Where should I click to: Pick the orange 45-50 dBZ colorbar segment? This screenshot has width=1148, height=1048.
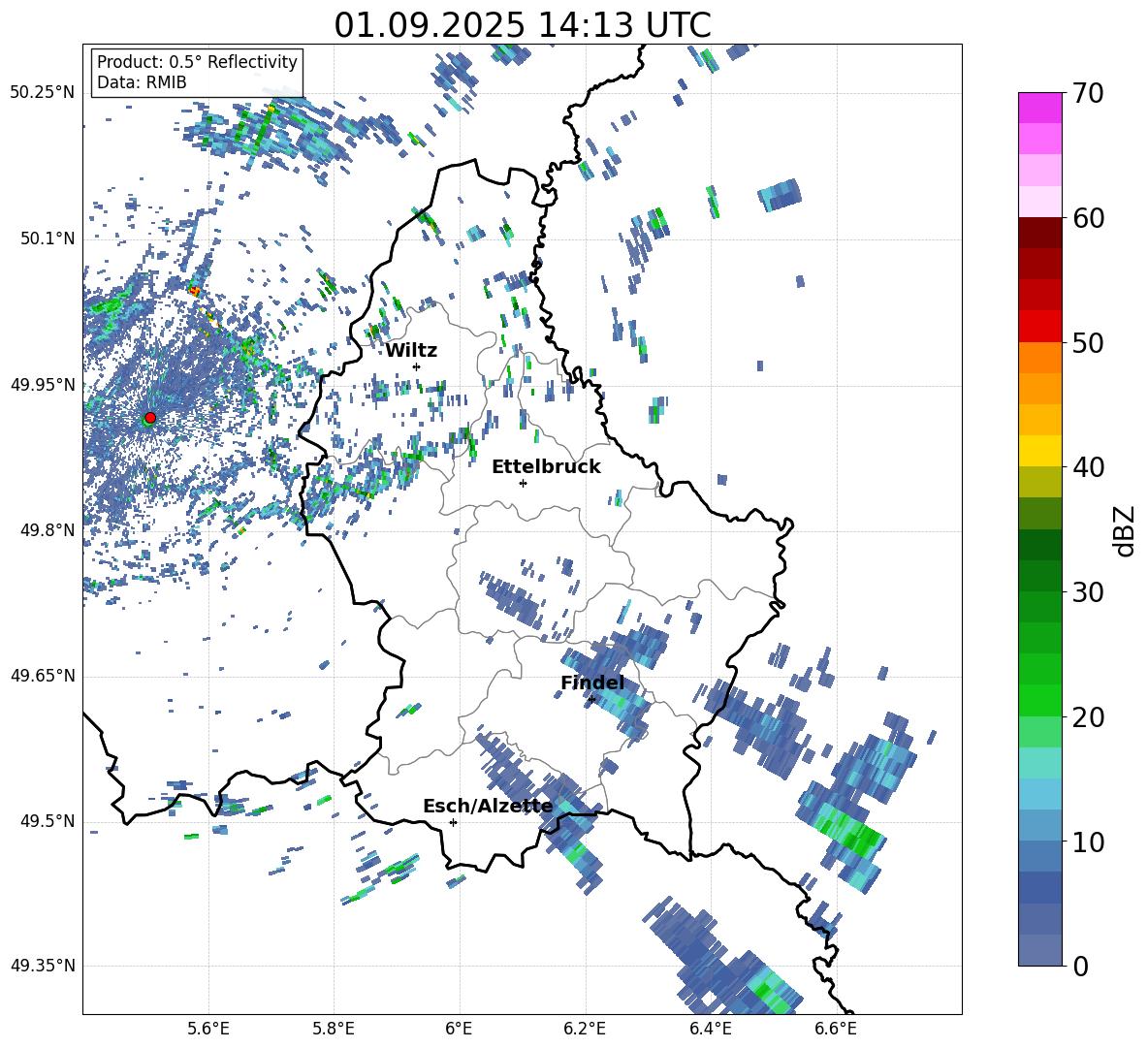point(1039,358)
